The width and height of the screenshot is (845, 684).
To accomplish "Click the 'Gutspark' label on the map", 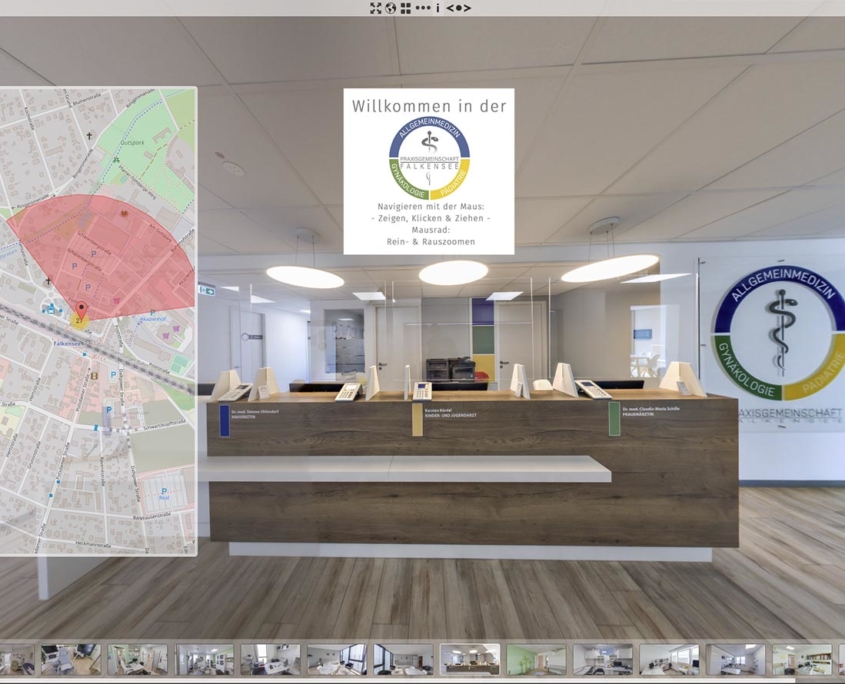I will click(133, 143).
